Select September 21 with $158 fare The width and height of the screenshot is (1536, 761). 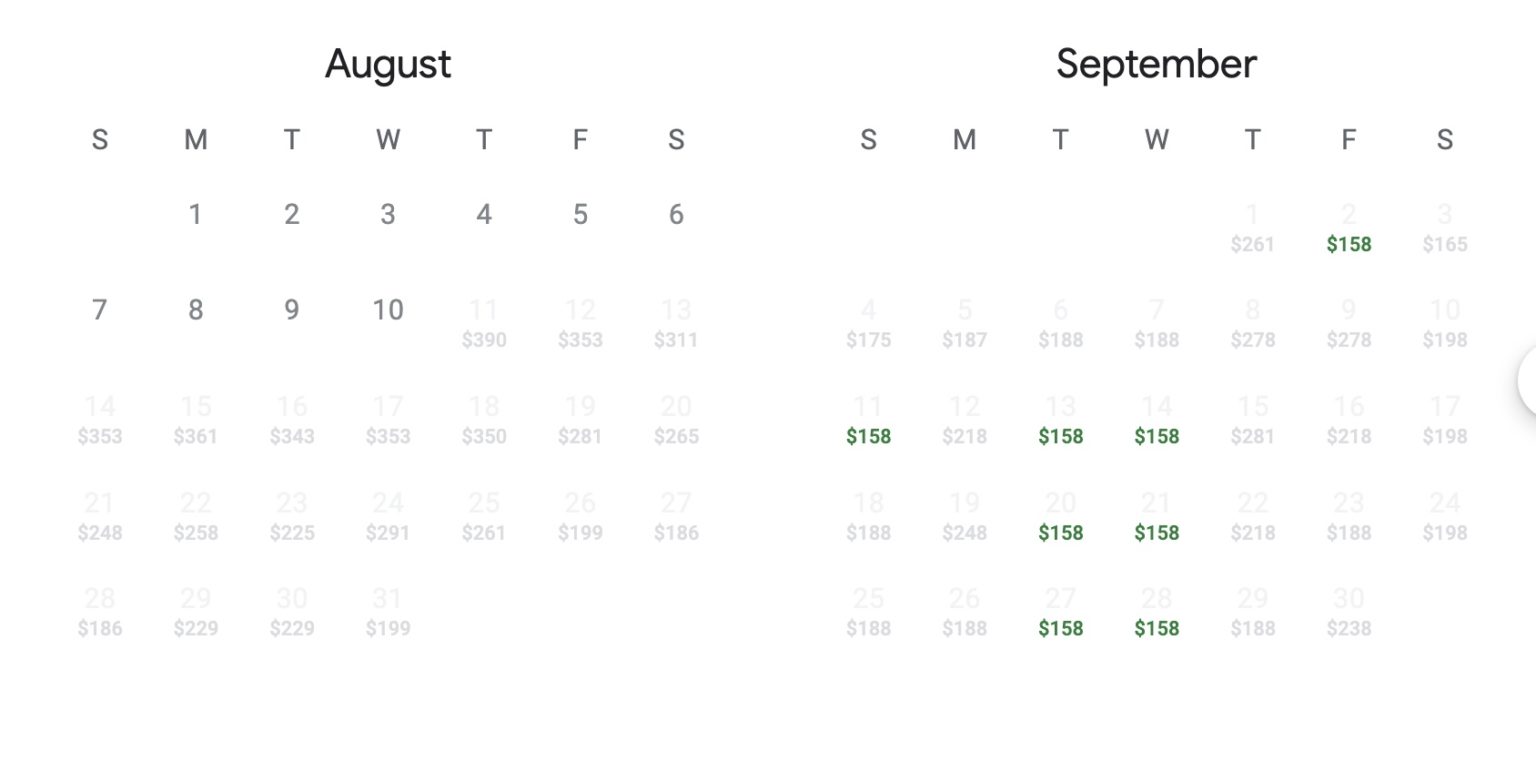(1156, 516)
